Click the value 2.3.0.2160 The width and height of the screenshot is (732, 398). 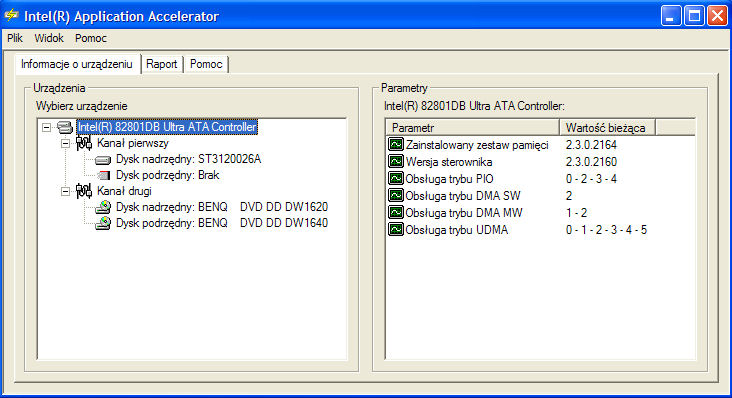coord(591,162)
